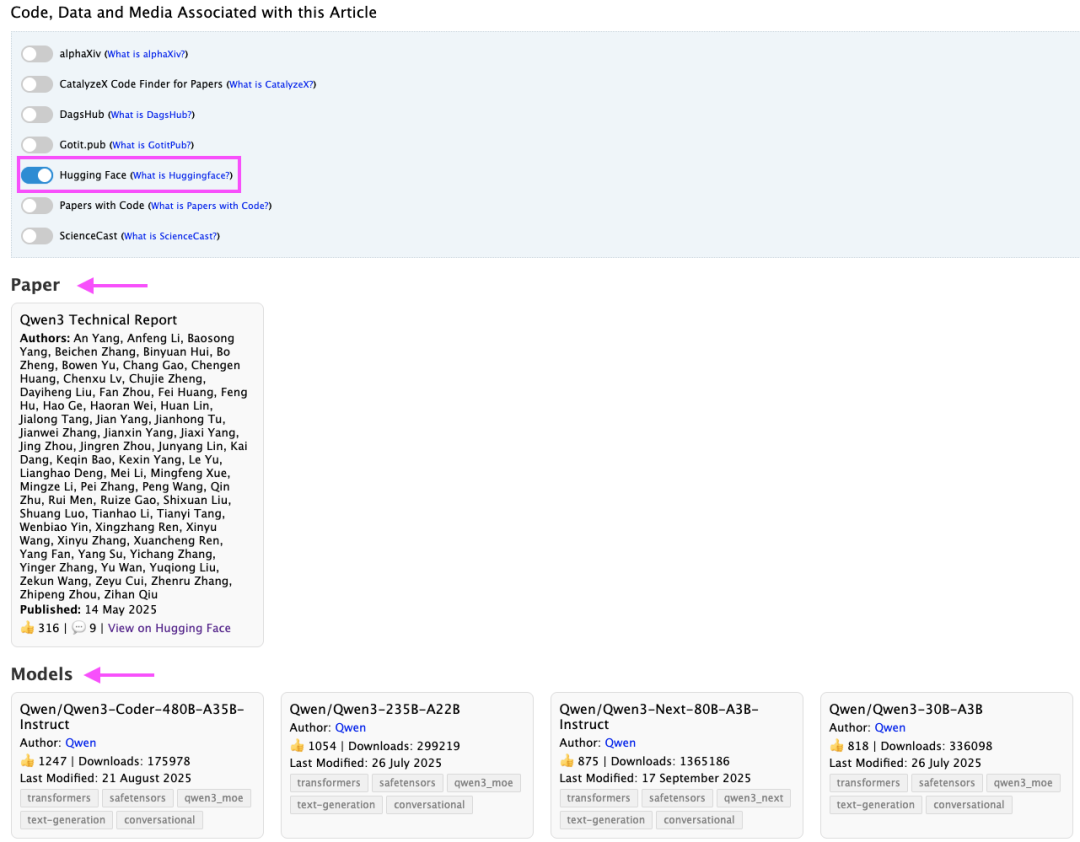Open the 'What is CatalyzeX?' link

pos(271,84)
